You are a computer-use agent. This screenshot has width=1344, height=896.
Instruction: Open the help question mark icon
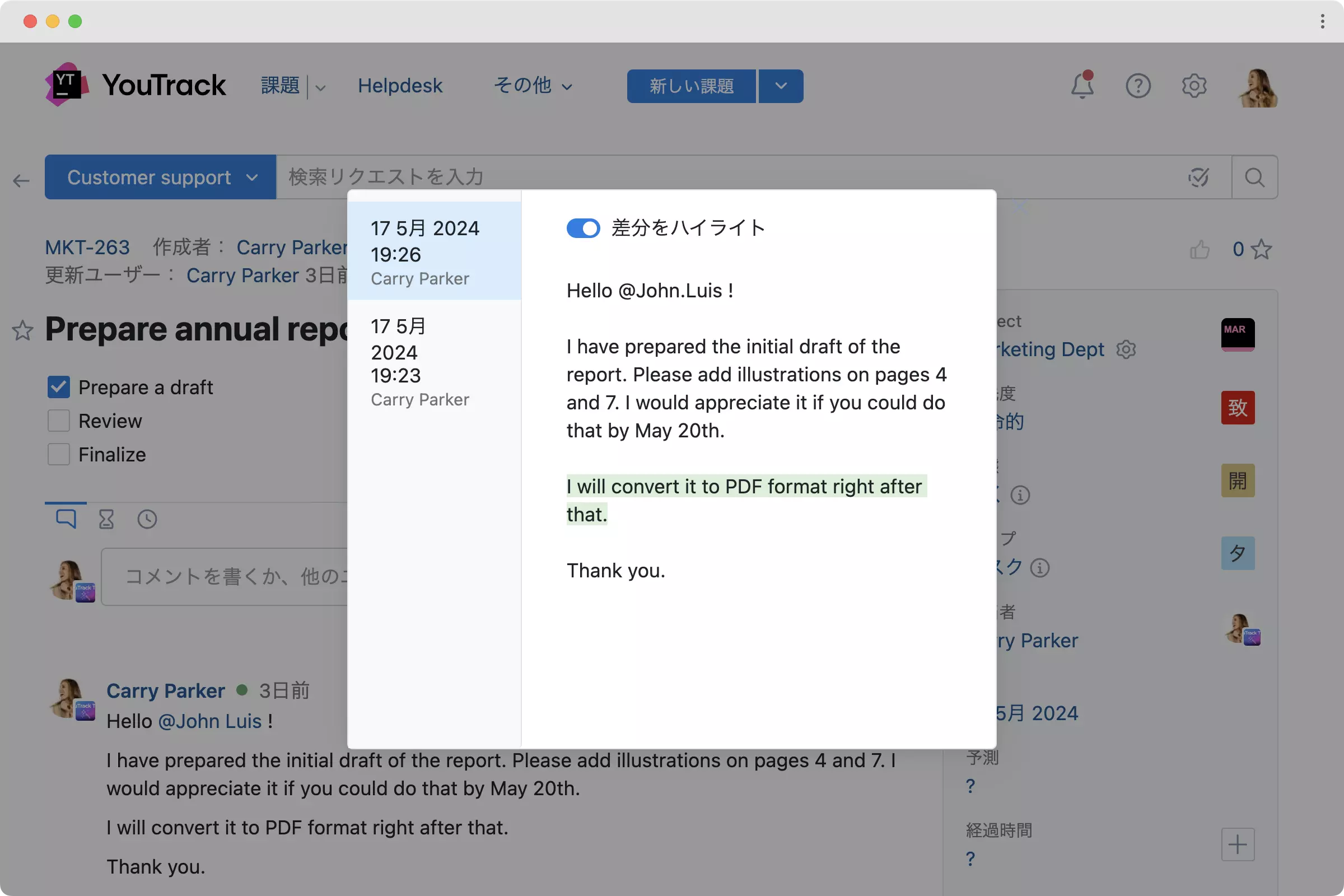pos(1137,86)
